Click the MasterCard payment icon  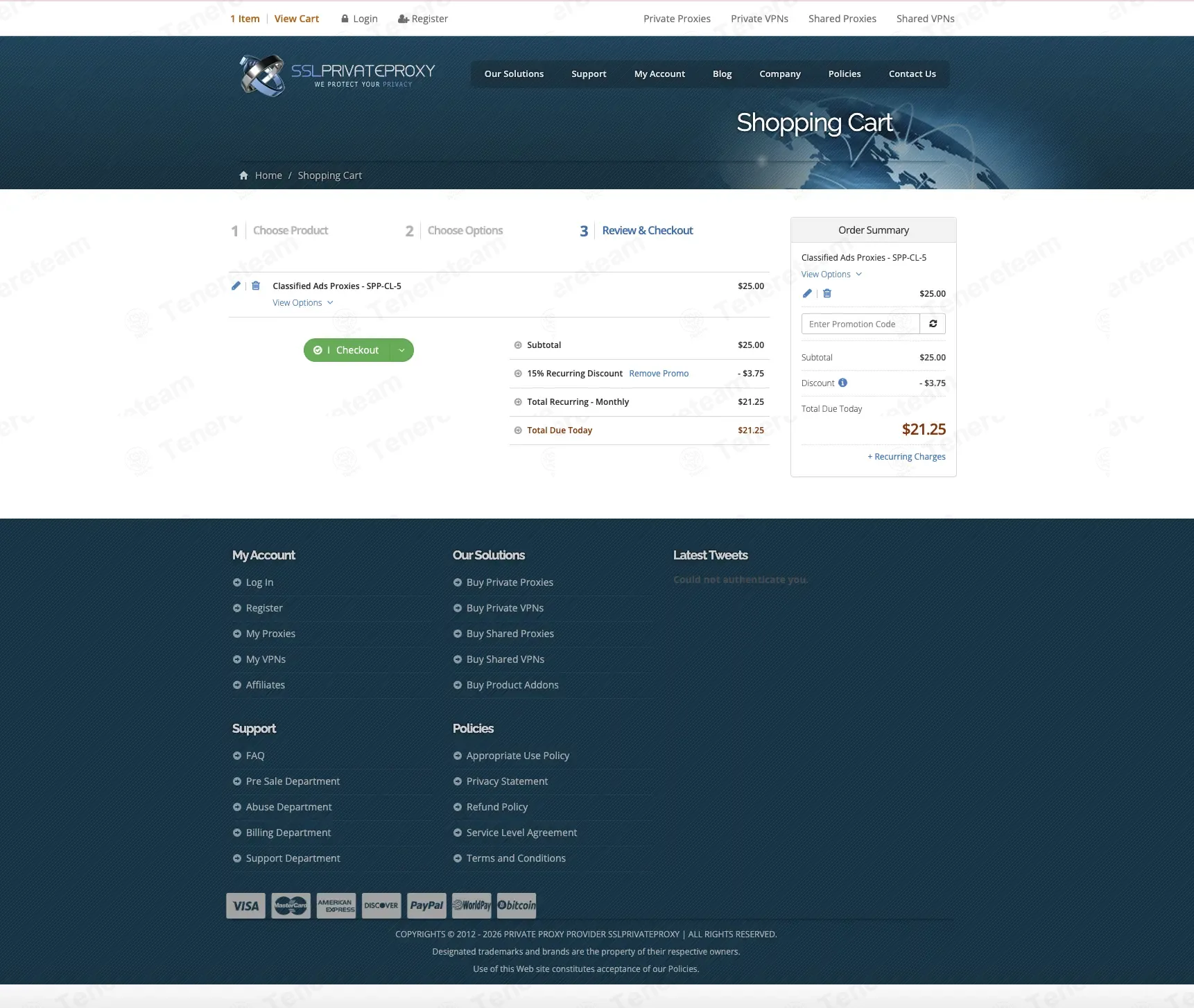pyautogui.click(x=291, y=905)
